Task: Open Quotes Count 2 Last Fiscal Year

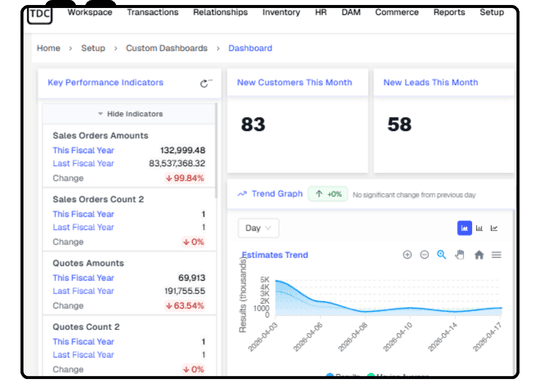Action: coord(83,355)
